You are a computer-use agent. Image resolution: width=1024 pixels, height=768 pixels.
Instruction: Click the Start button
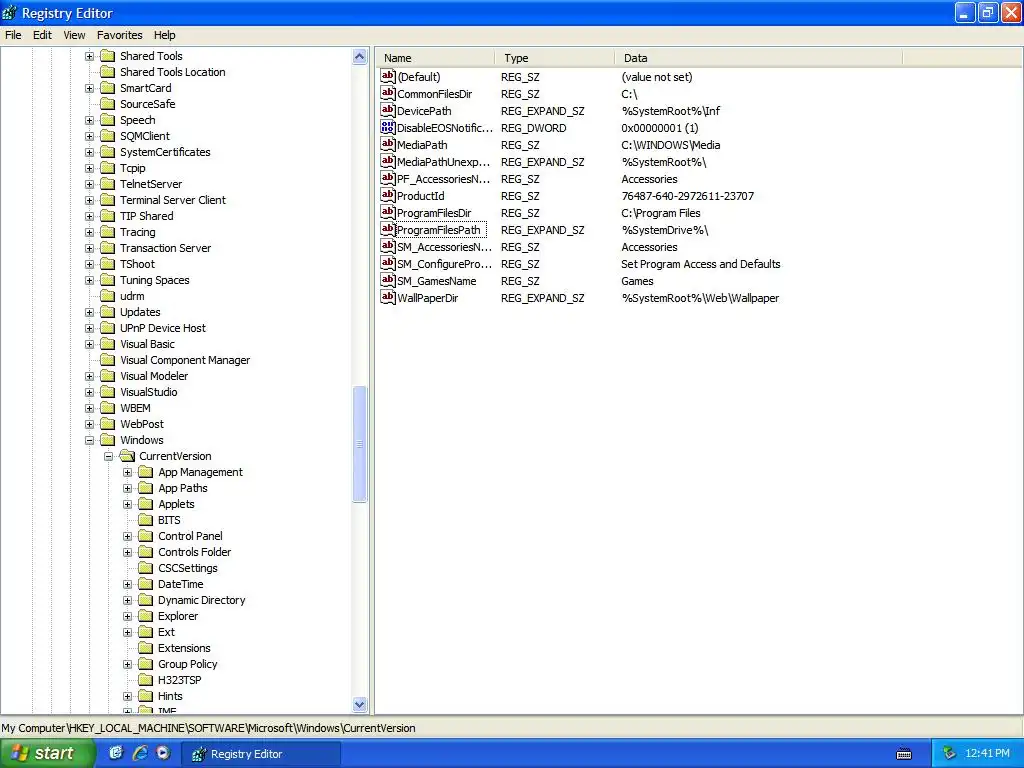(46, 753)
